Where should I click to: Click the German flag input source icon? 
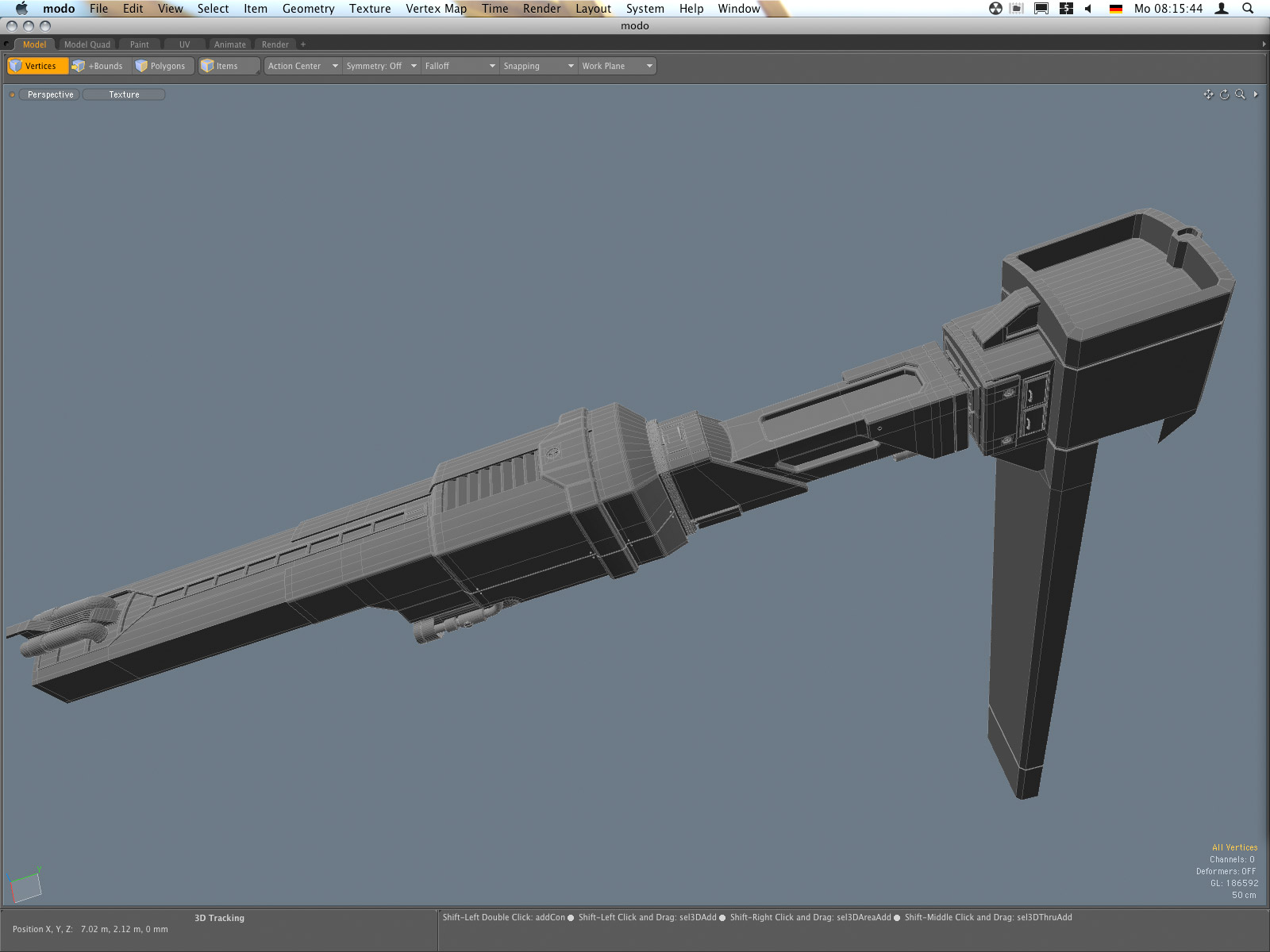point(1115,9)
